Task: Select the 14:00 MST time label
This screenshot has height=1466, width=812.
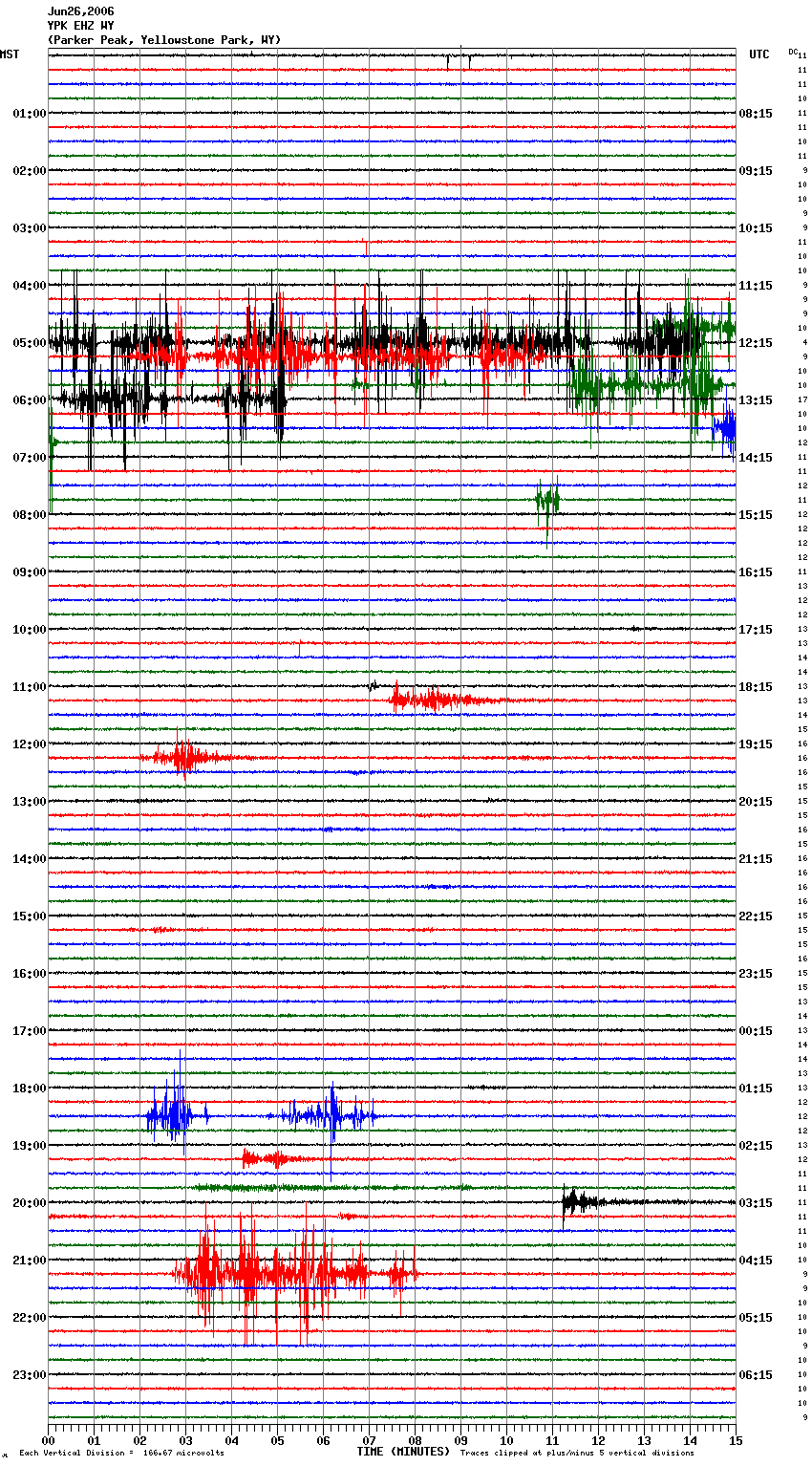Action: pyautogui.click(x=29, y=858)
